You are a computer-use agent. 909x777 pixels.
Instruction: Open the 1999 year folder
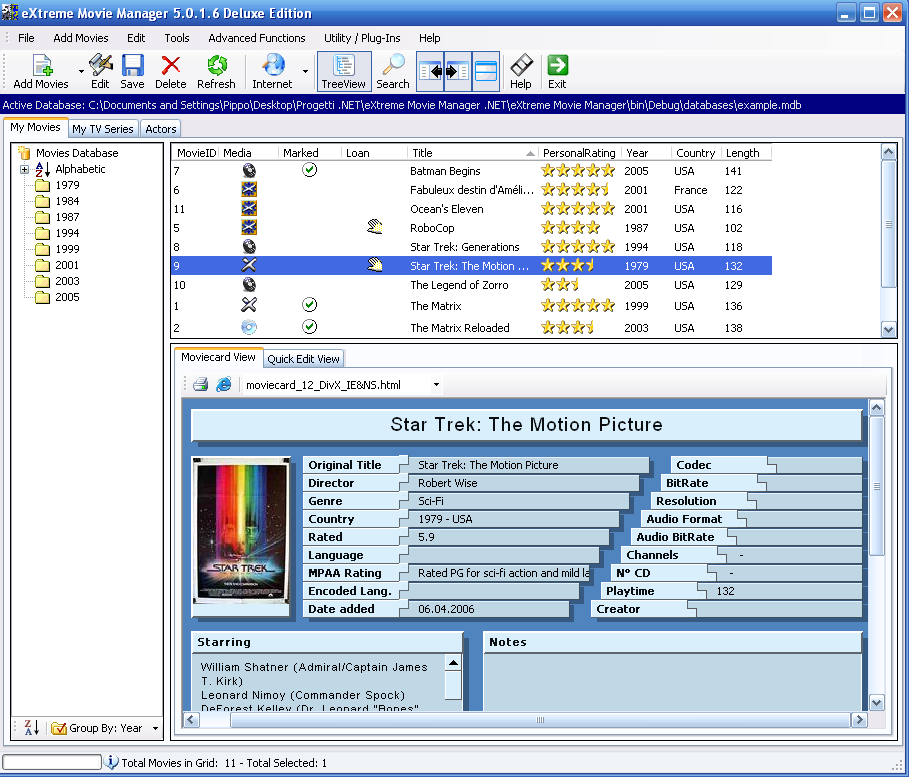(x=67, y=249)
